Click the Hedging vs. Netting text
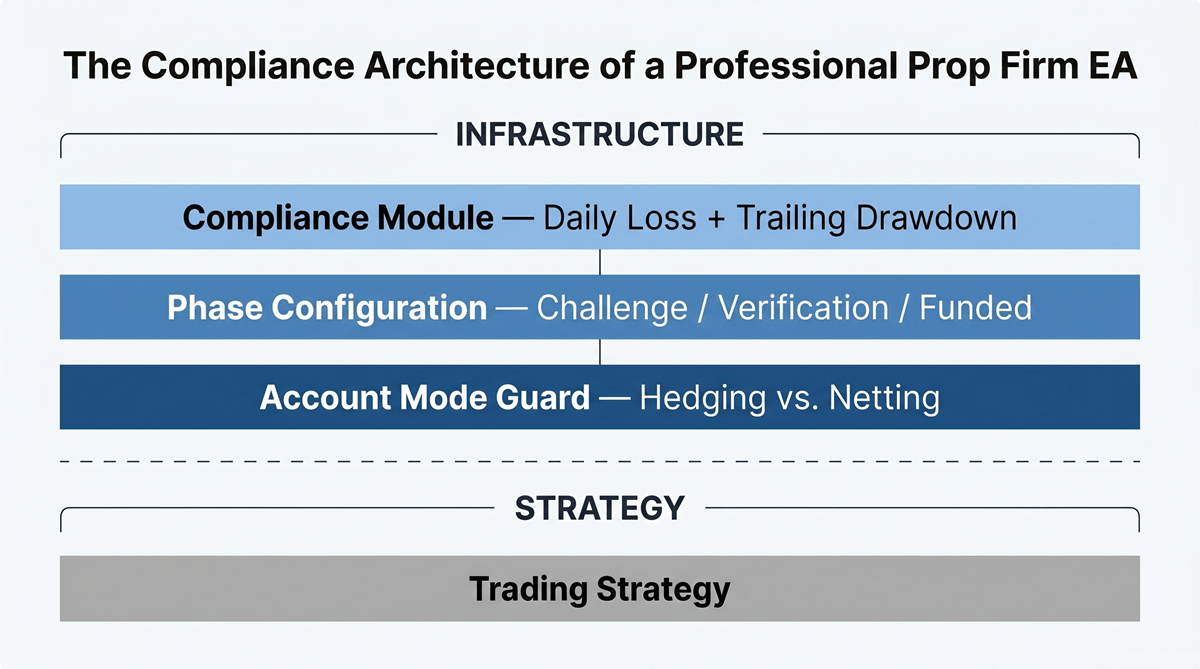 coord(789,398)
